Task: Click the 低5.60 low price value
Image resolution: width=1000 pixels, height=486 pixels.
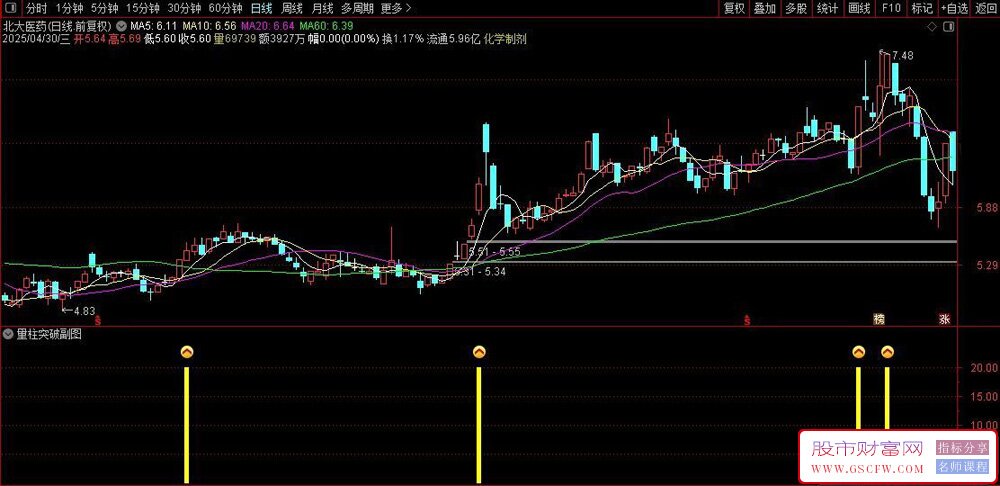Action: pos(159,39)
